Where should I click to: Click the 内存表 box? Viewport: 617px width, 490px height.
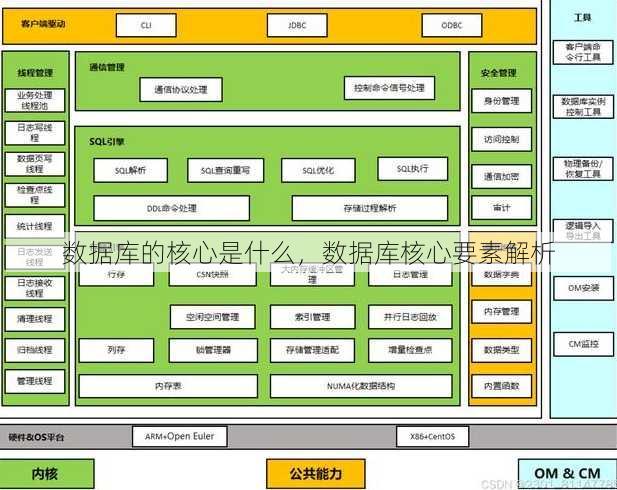tap(168, 386)
